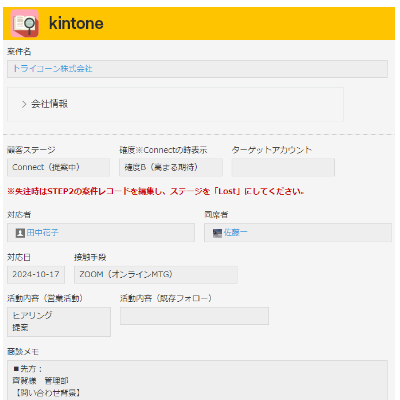The height and width of the screenshot is (400, 400).
Task: Open the 田中花子 user link
Action: pyautogui.click(x=42, y=233)
